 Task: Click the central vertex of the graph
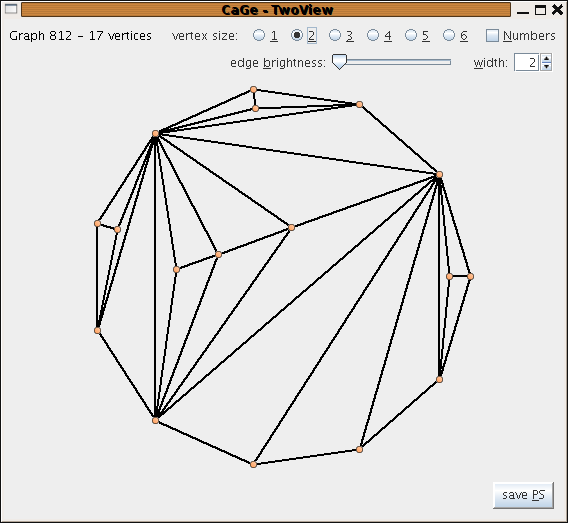(x=292, y=227)
